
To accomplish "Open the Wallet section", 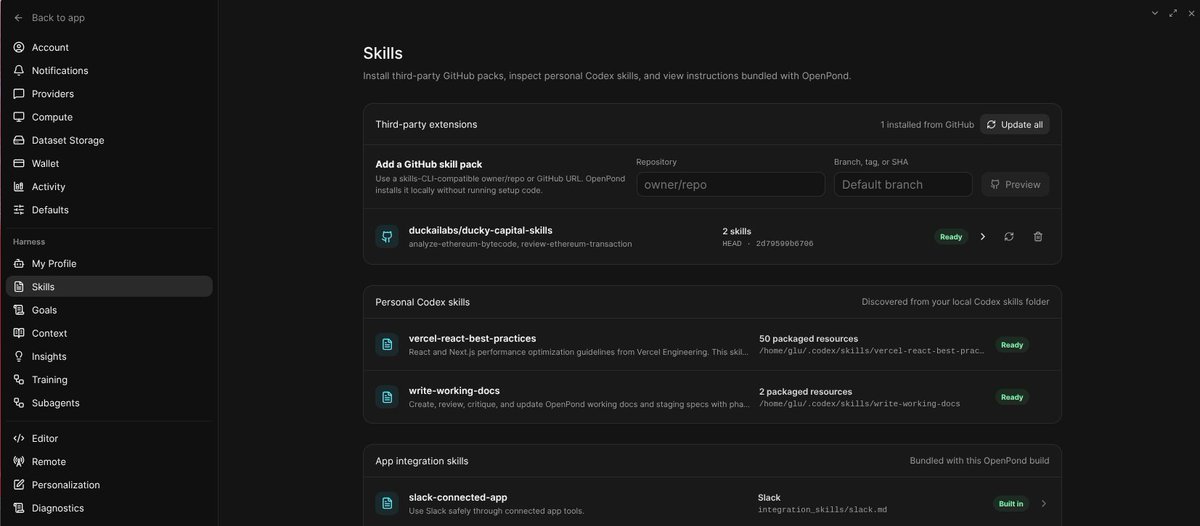I will [109, 163].
